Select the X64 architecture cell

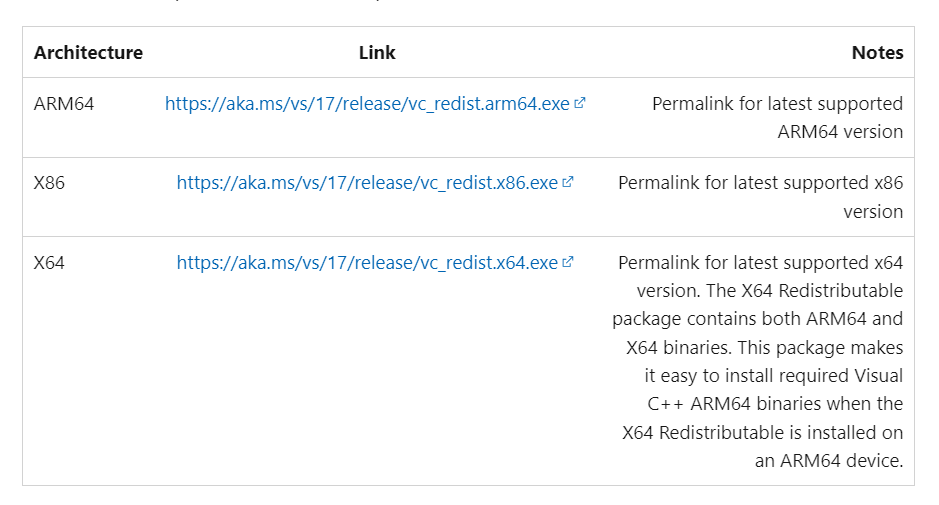49,262
